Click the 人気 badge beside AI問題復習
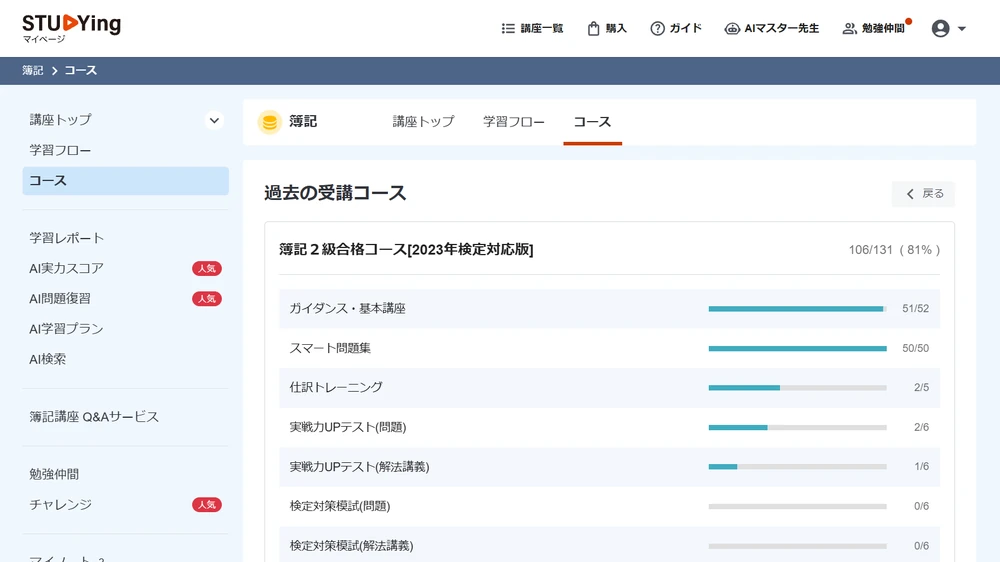This screenshot has height=562, width=1000. point(207,299)
